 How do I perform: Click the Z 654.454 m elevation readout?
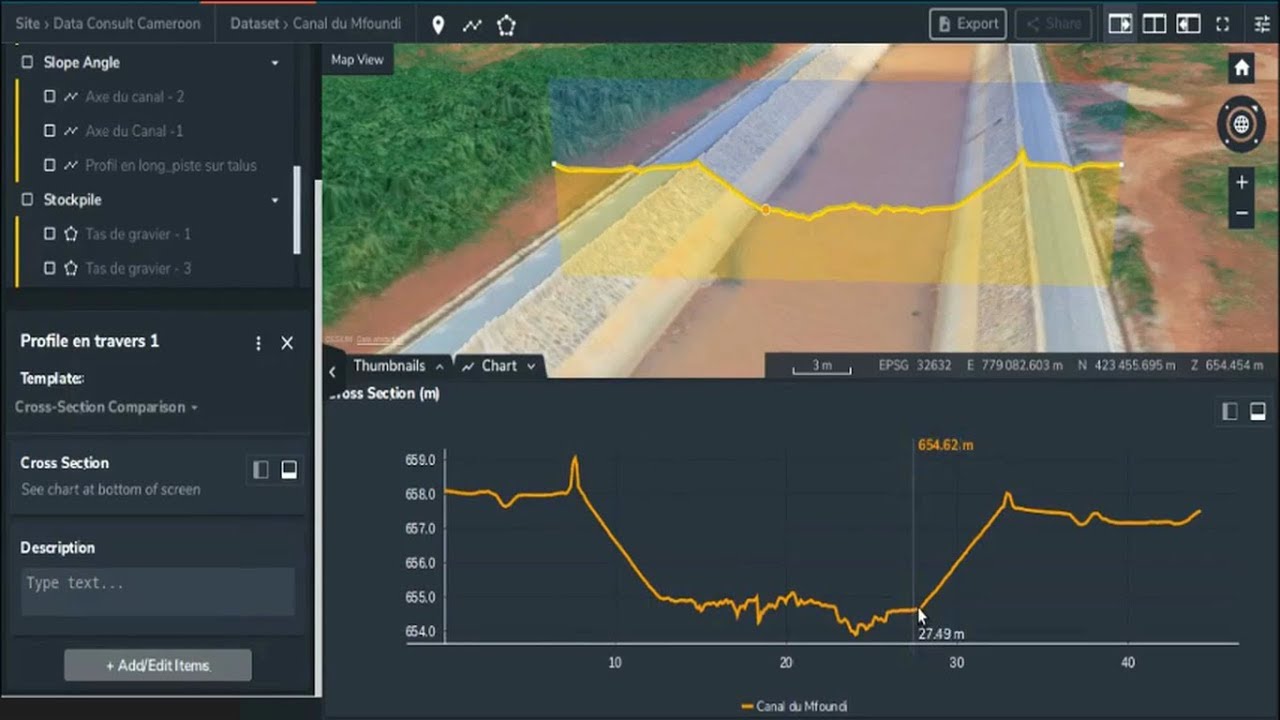tap(1227, 365)
